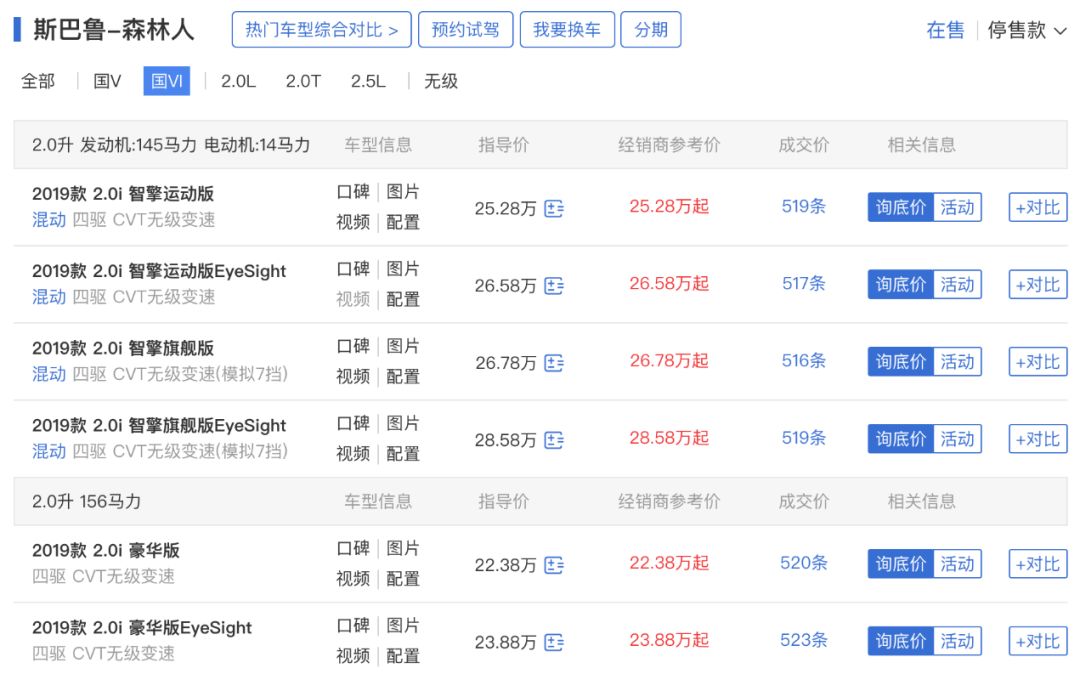Click dealer price 25.28万起
This screenshot has width=1080, height=674.
669,206
